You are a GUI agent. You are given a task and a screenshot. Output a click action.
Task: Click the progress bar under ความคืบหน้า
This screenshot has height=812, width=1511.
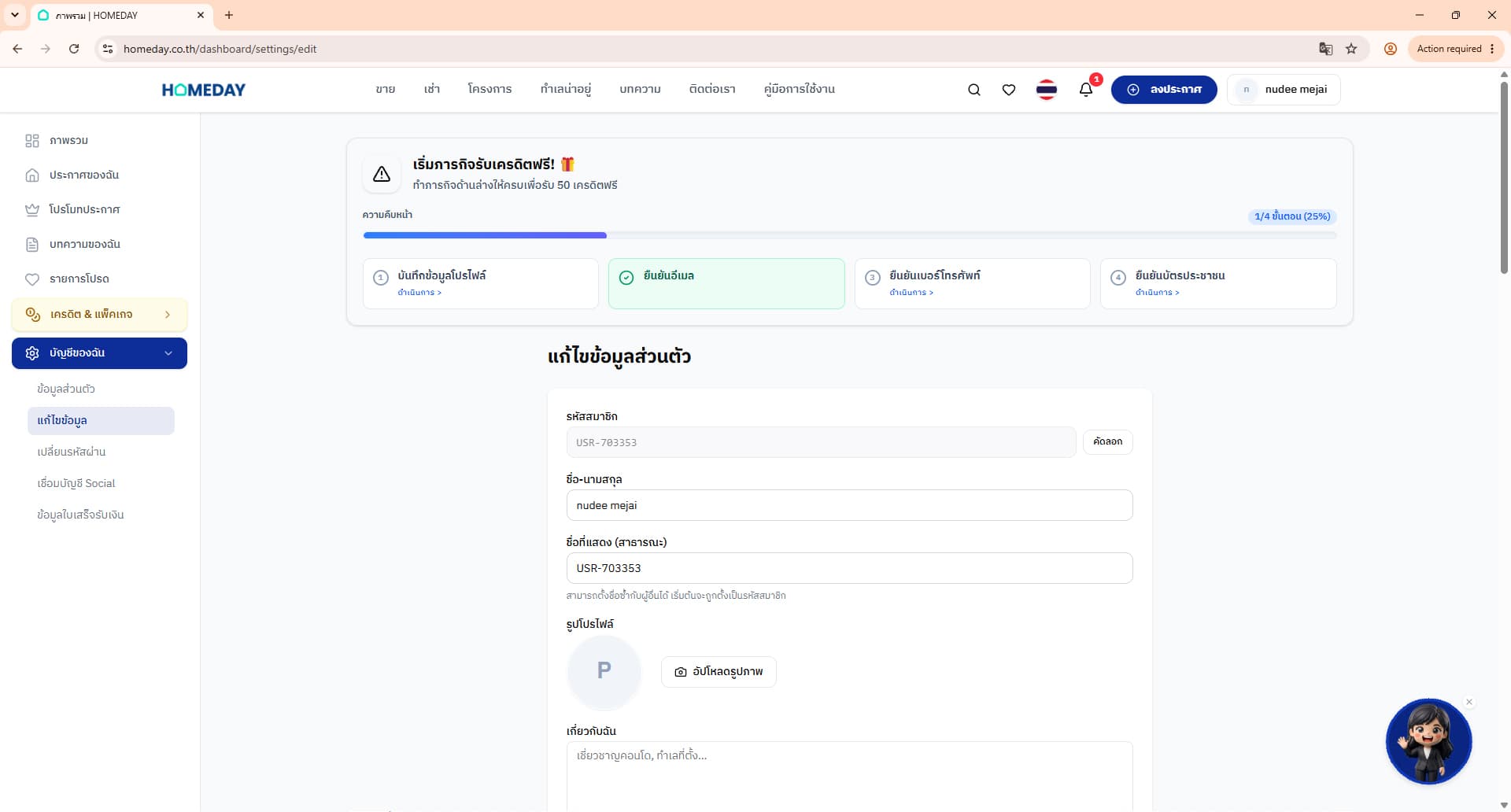tap(849, 235)
